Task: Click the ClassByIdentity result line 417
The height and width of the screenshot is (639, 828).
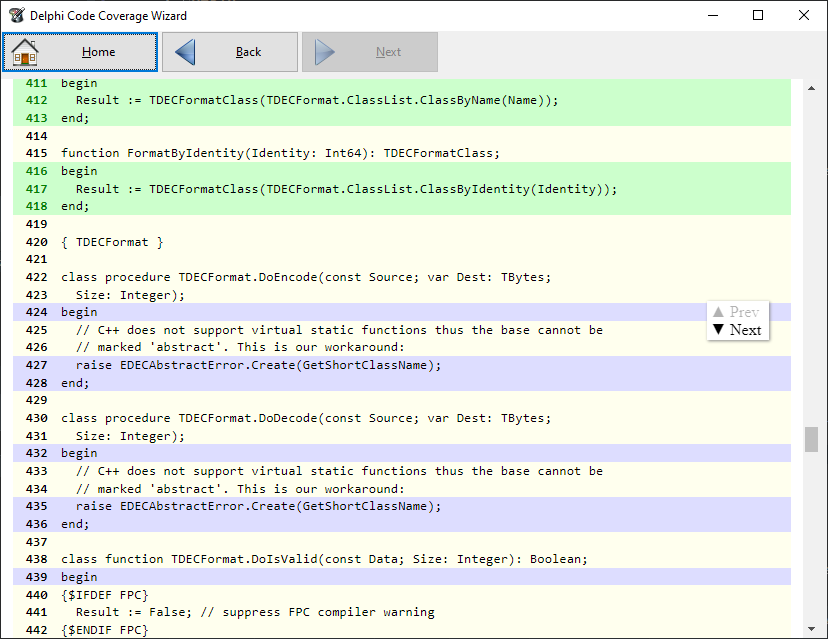Action: point(346,188)
